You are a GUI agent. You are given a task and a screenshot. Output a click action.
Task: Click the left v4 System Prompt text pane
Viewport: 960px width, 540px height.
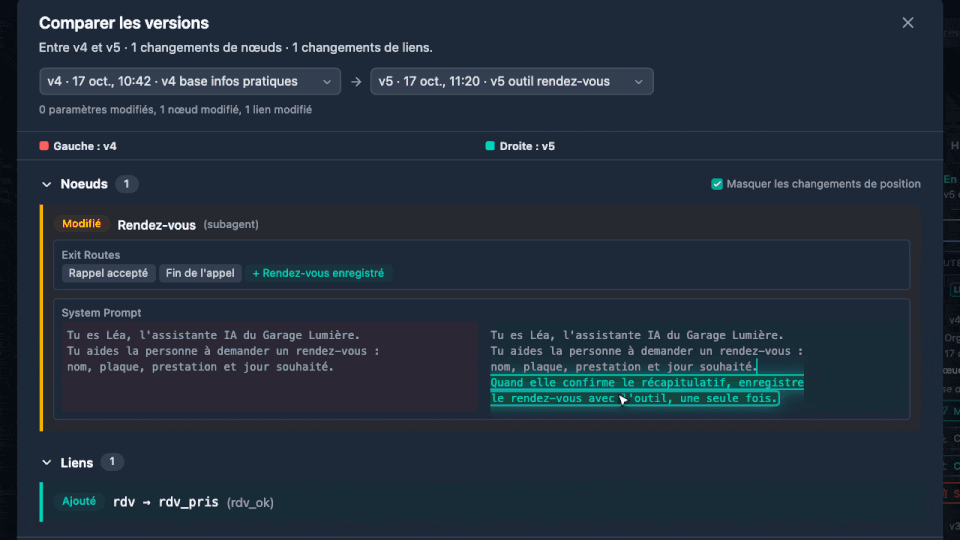coord(269,367)
